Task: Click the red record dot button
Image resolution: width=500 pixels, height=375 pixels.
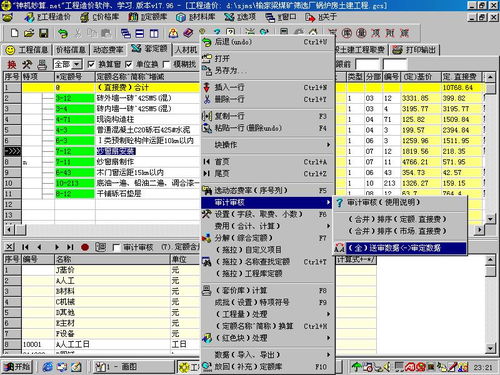Action: pyautogui.click(x=85, y=247)
